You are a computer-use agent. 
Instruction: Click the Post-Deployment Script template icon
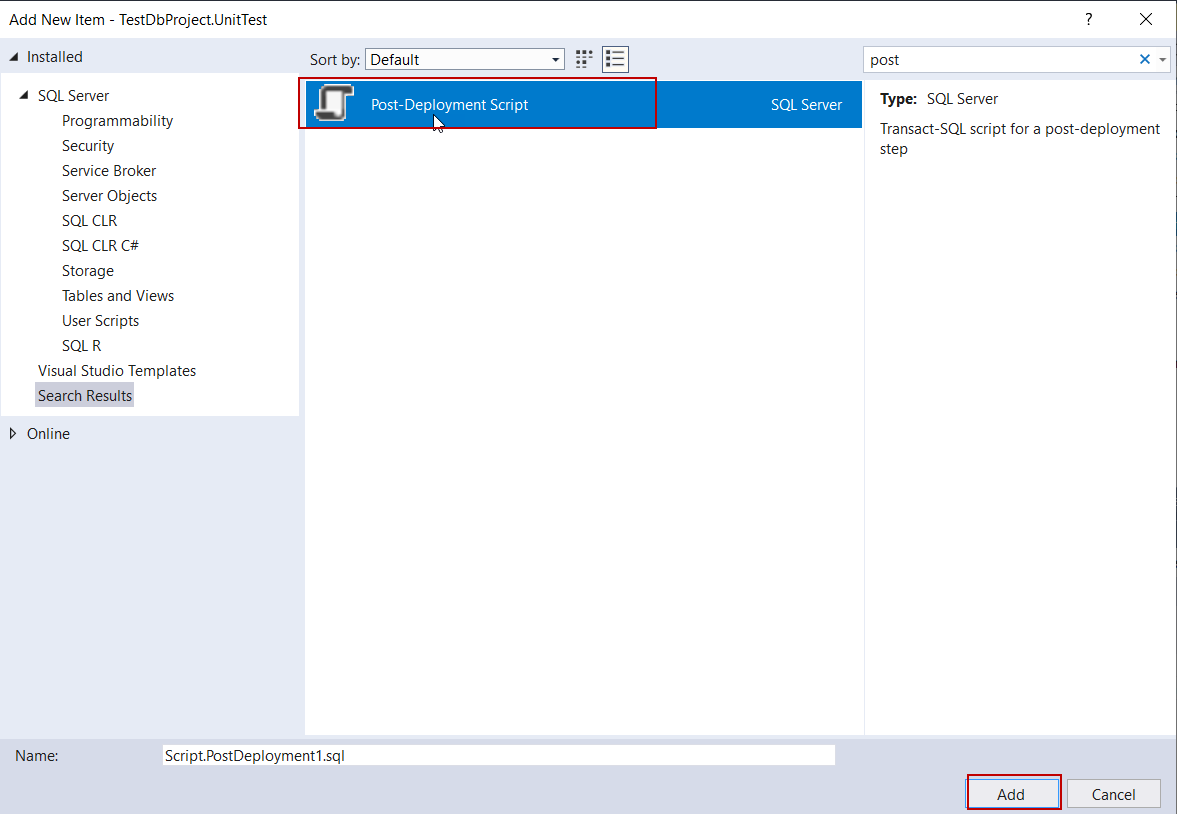click(334, 104)
